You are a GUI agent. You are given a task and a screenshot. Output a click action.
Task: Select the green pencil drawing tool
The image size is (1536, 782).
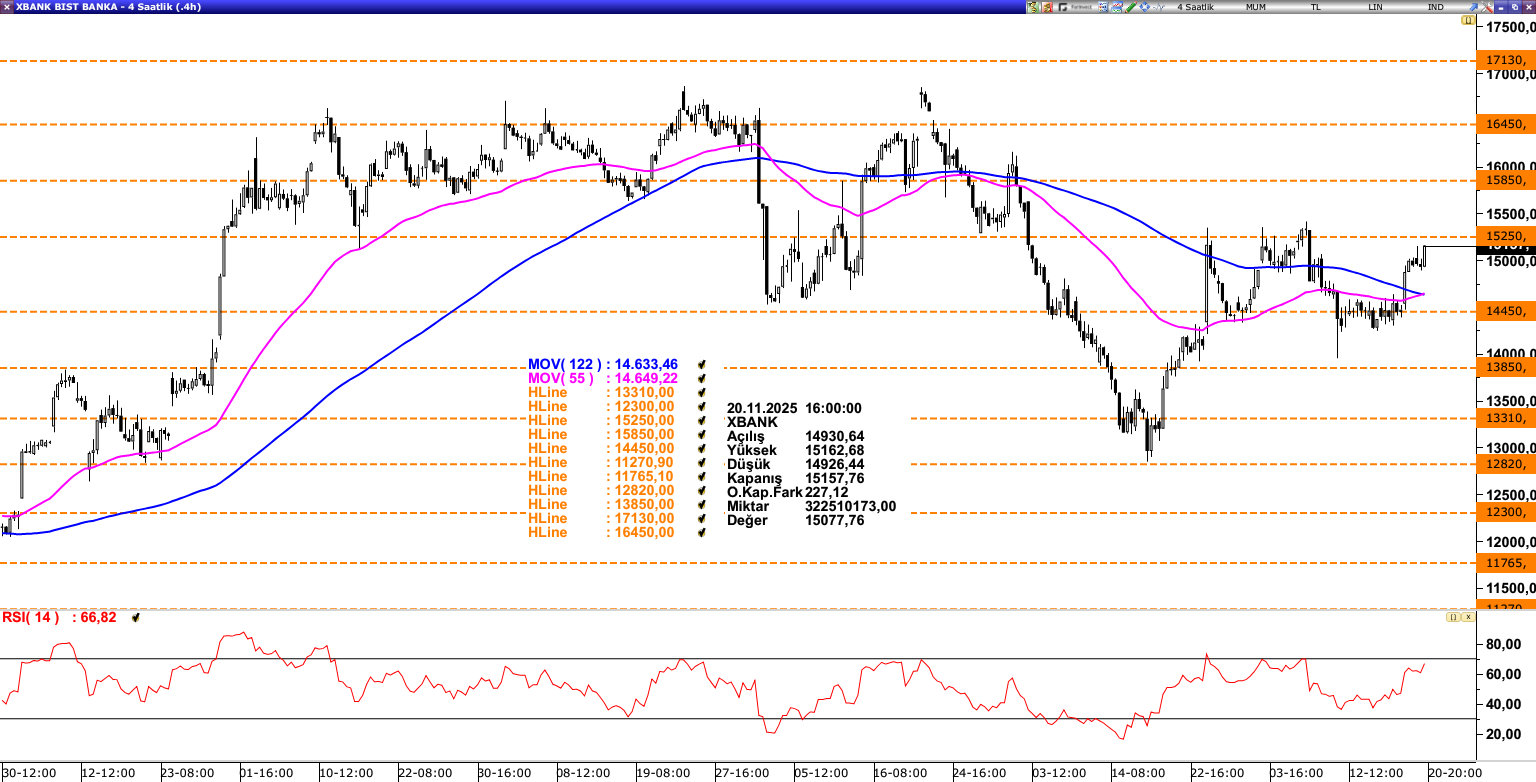coord(1131,6)
